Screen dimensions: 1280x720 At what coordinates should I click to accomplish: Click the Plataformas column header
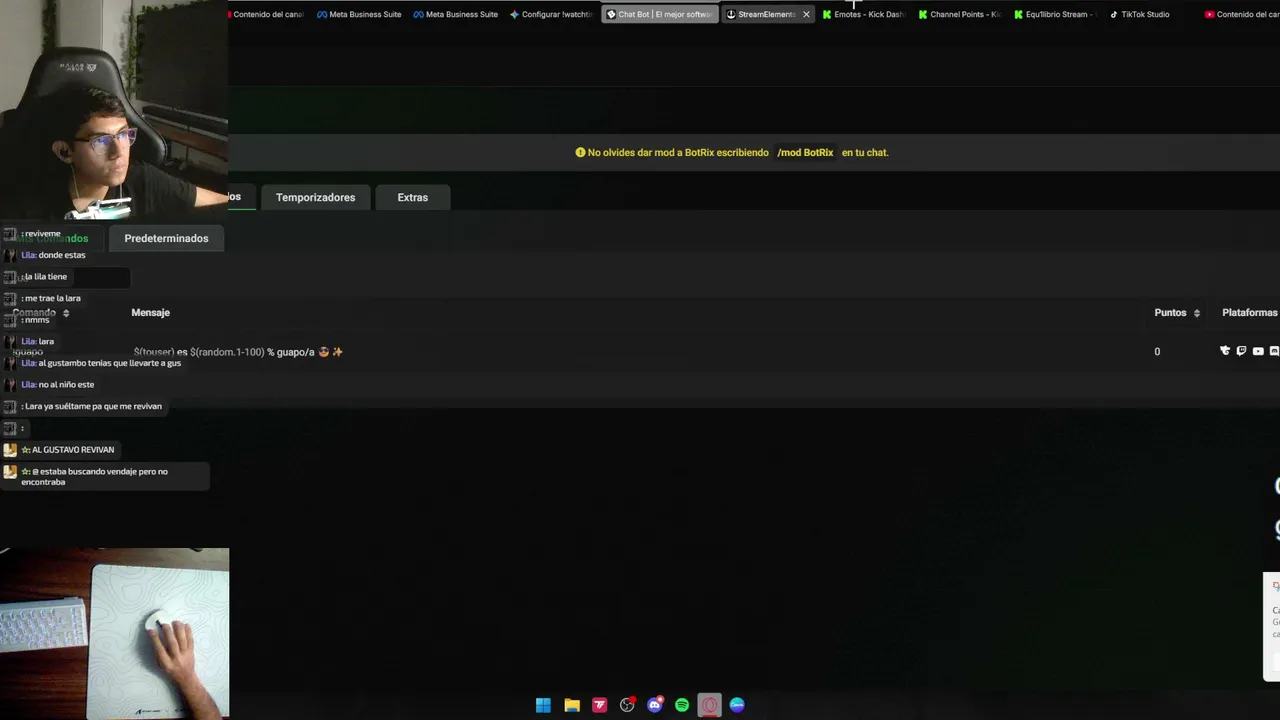[1249, 313]
